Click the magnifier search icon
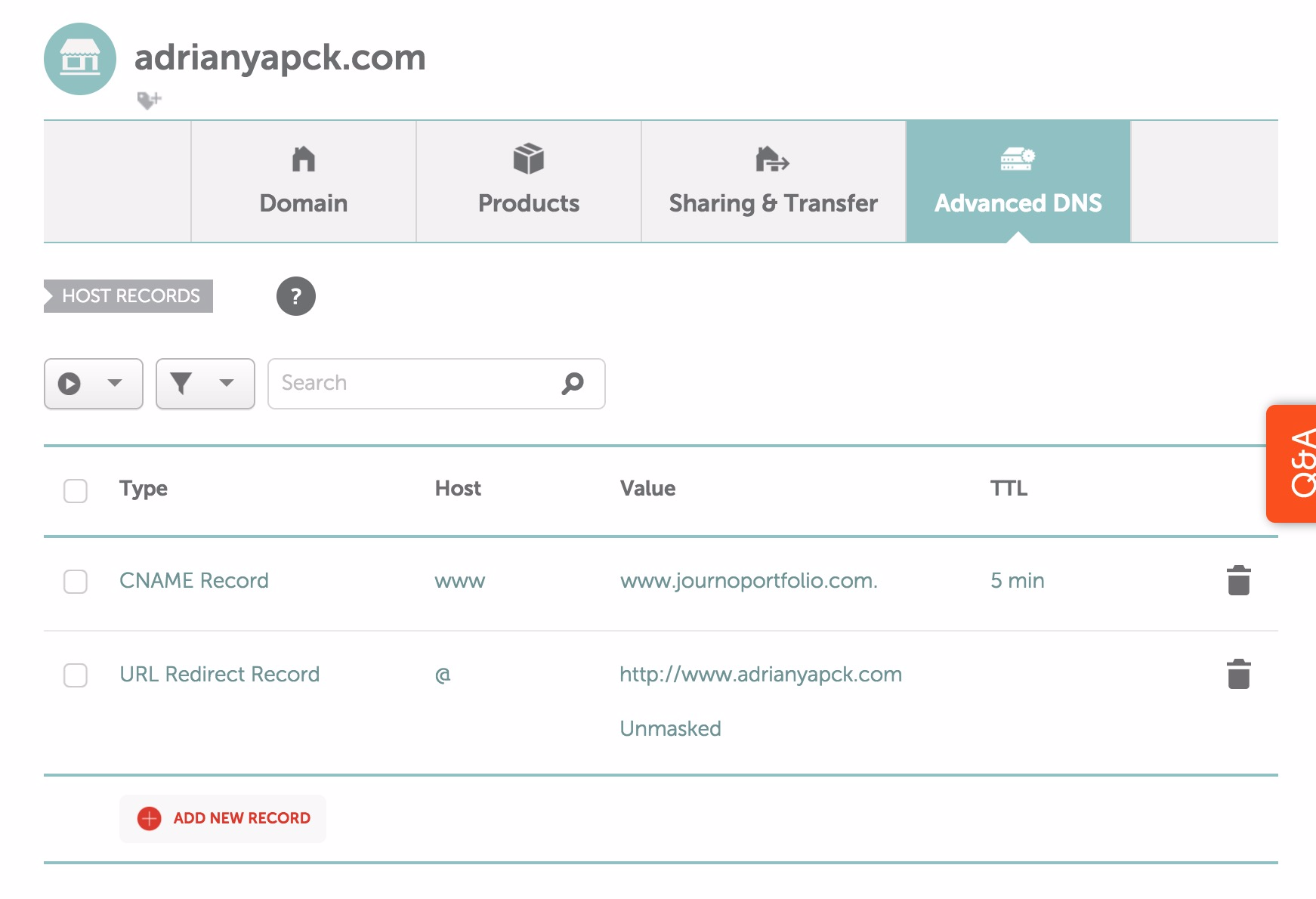 (x=573, y=384)
